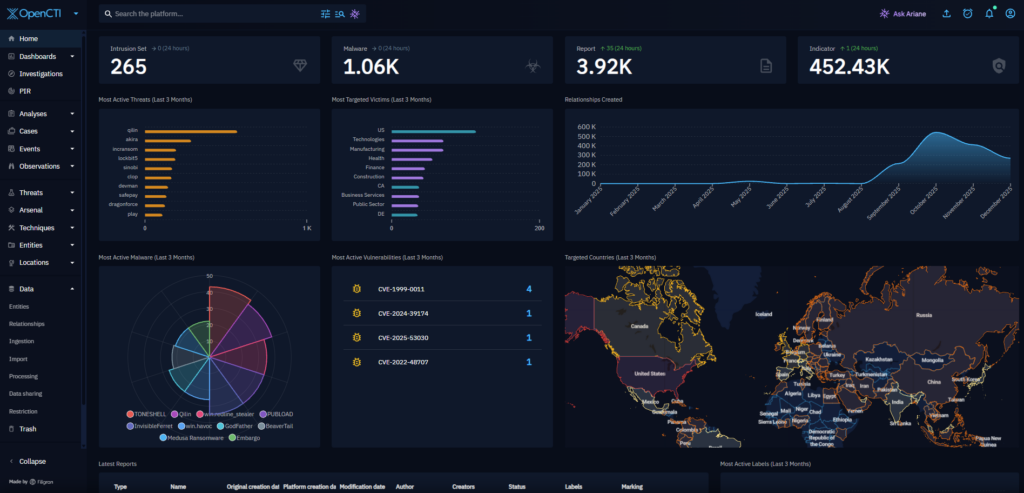Click the purple AI icon in search bar
This screenshot has width=1024, height=493.
click(355, 14)
